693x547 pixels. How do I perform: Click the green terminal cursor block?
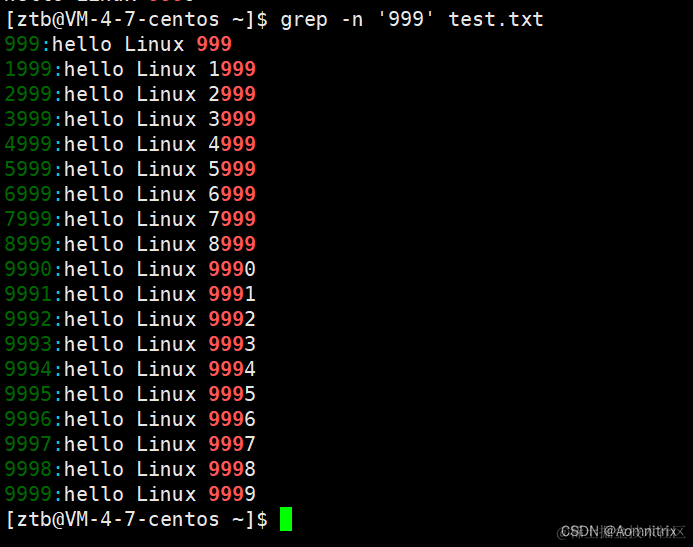pyautogui.click(x=286, y=519)
